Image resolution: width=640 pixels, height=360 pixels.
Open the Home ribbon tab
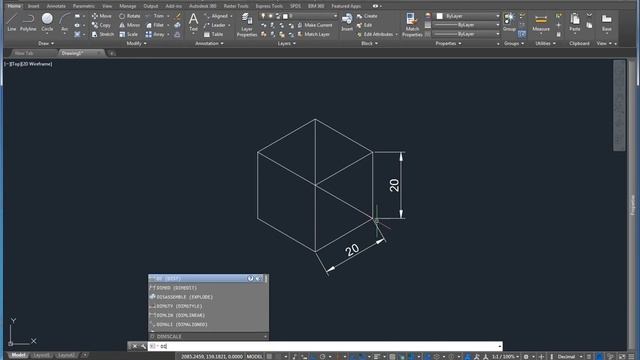click(x=14, y=6)
